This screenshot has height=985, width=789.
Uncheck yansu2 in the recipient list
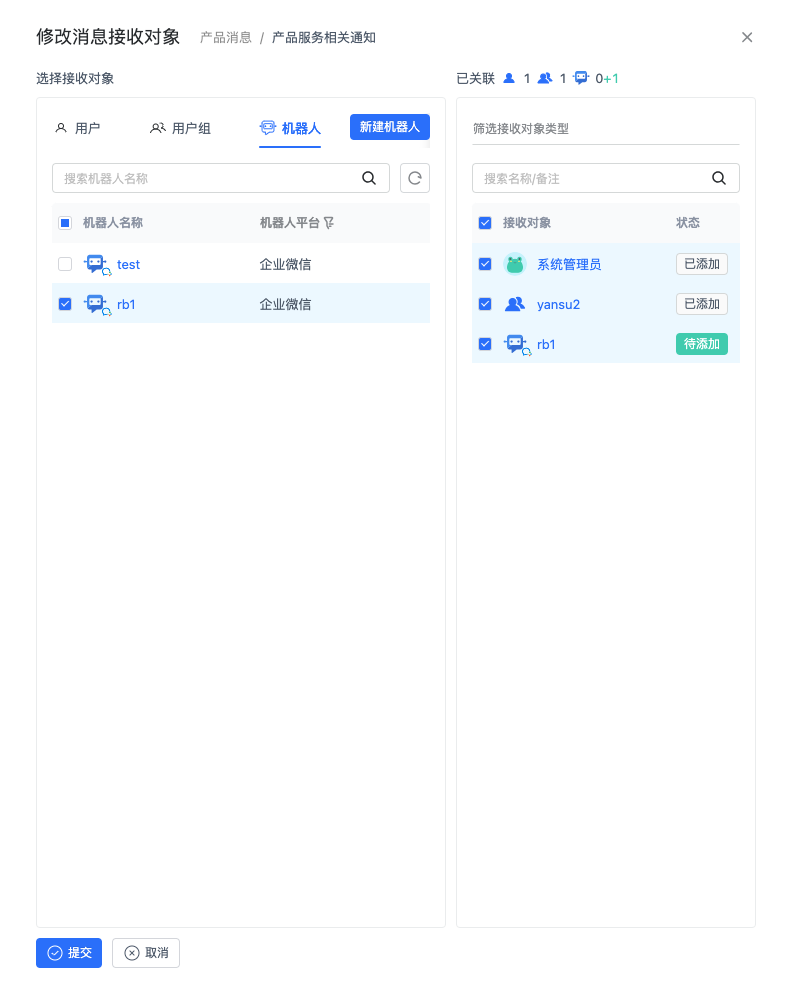485,304
